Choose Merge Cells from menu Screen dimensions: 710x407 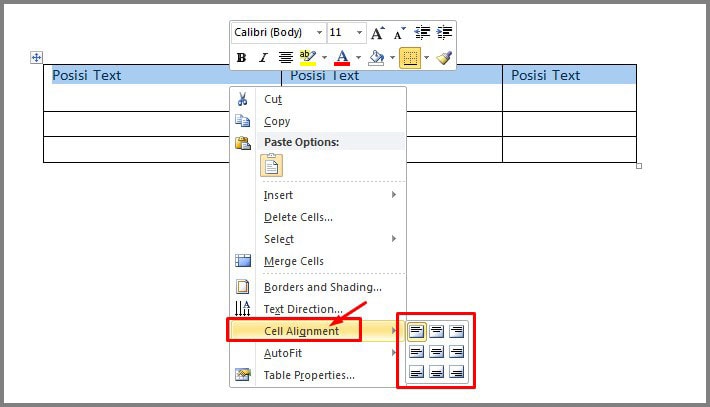click(318, 261)
